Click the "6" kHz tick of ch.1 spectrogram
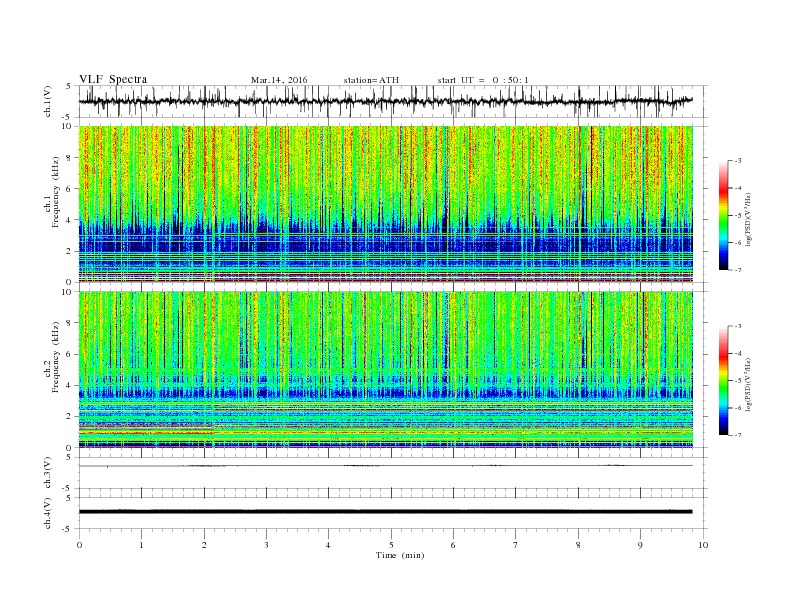792x612 pixels. [x=70, y=189]
